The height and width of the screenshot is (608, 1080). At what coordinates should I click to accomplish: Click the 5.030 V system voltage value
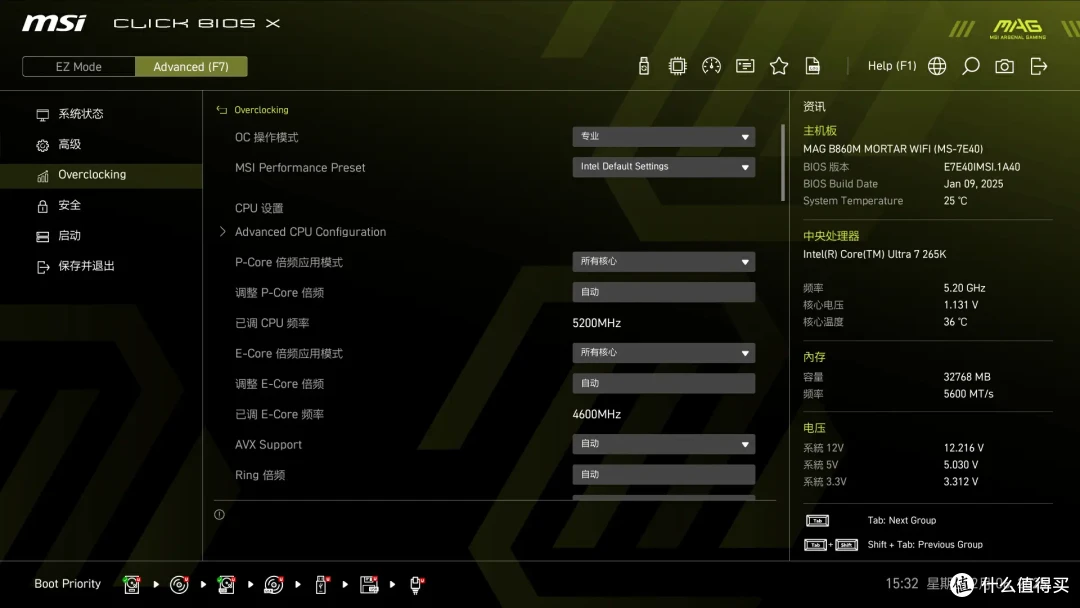coord(961,465)
